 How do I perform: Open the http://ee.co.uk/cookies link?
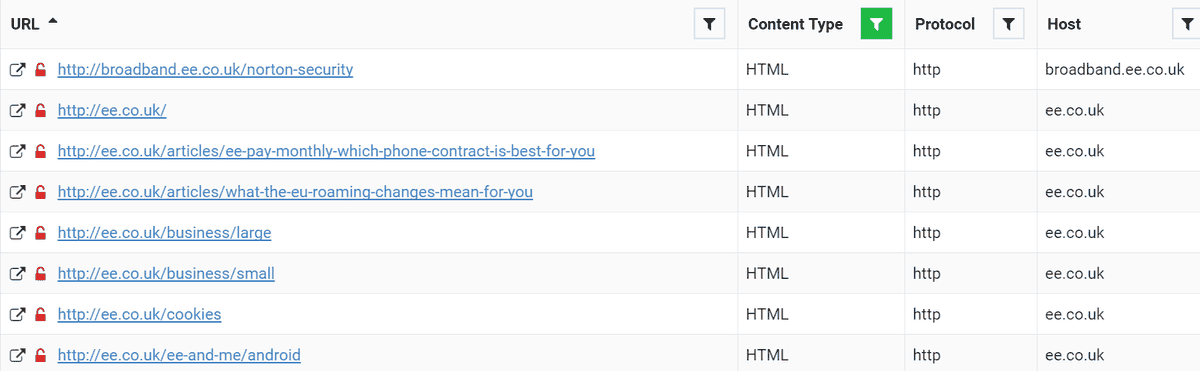[x=139, y=314]
